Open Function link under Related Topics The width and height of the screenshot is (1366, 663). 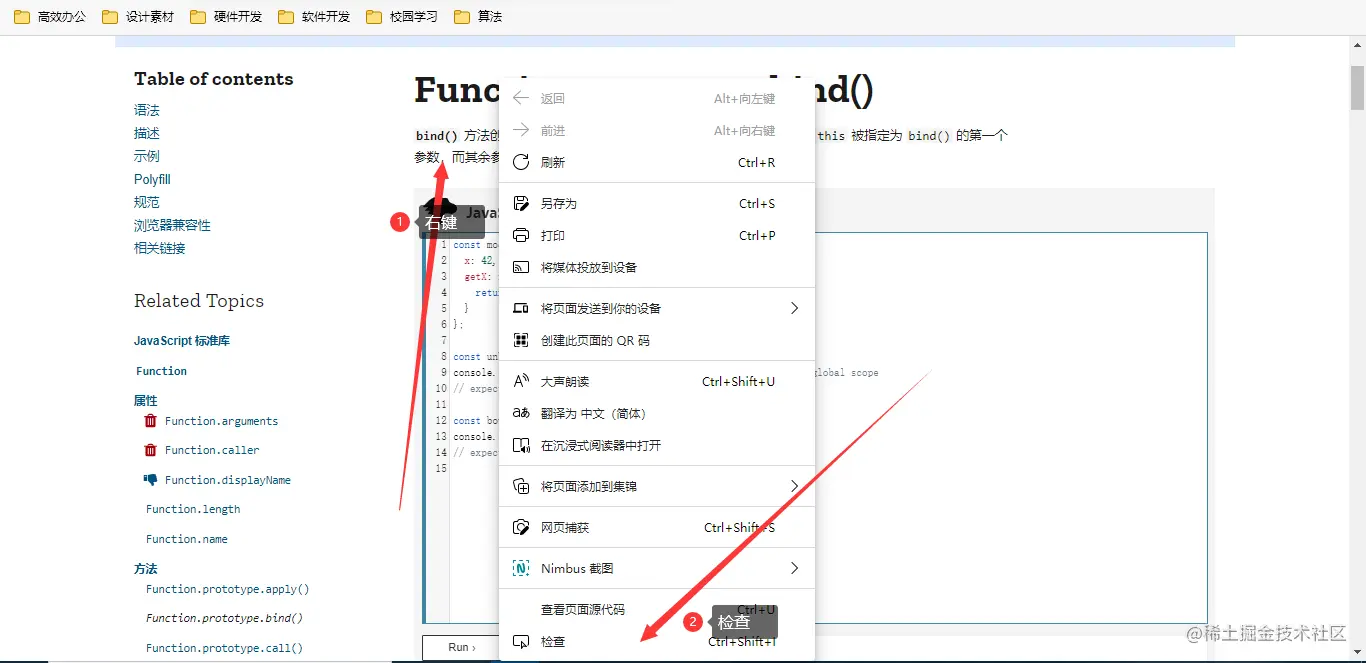tap(162, 371)
